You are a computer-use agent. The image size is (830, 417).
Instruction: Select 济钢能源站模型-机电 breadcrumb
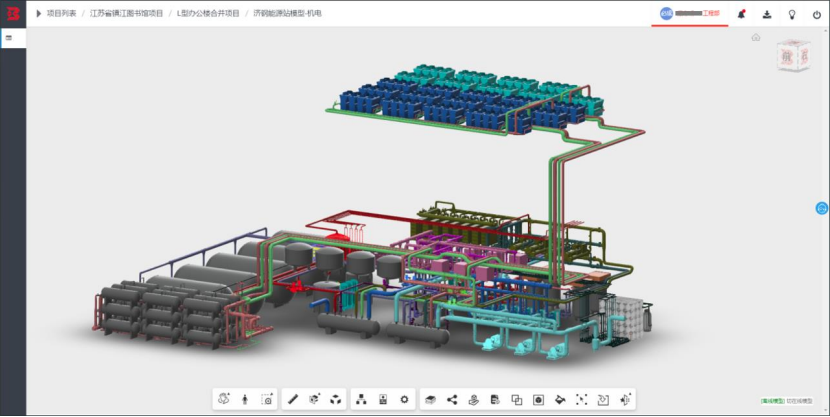coord(287,14)
